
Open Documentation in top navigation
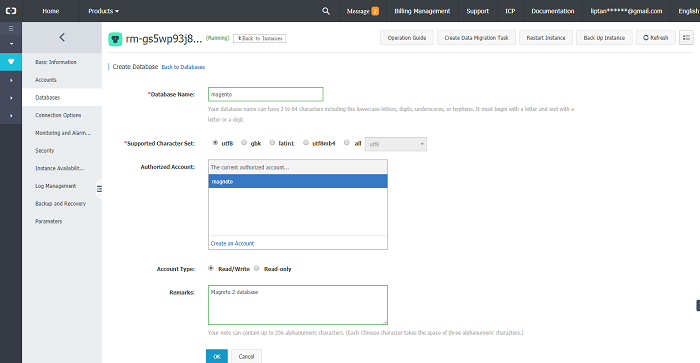[x=552, y=11]
